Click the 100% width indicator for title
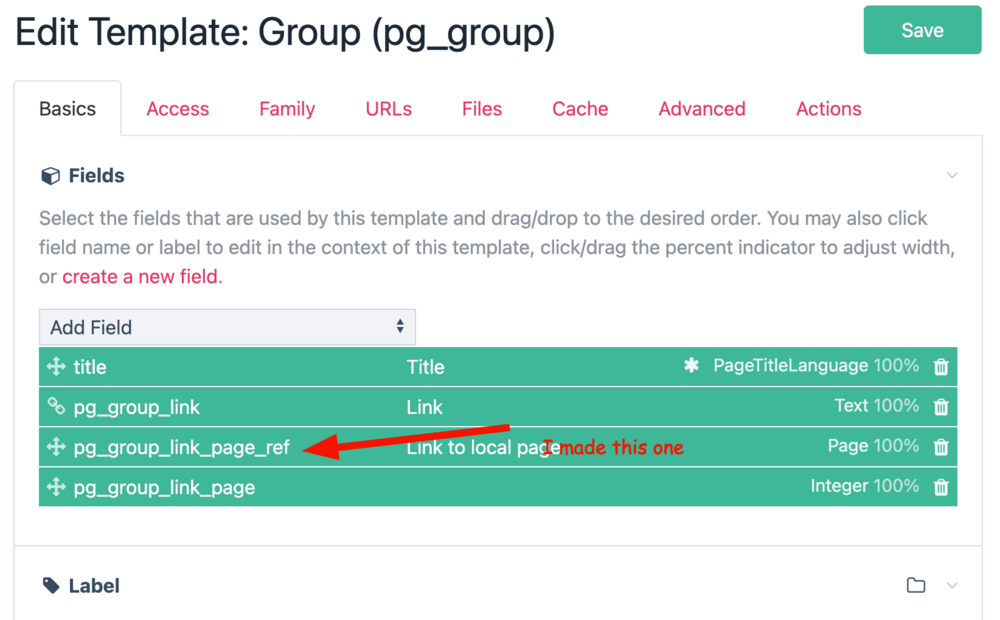The width and height of the screenshot is (1000, 620). click(x=896, y=366)
